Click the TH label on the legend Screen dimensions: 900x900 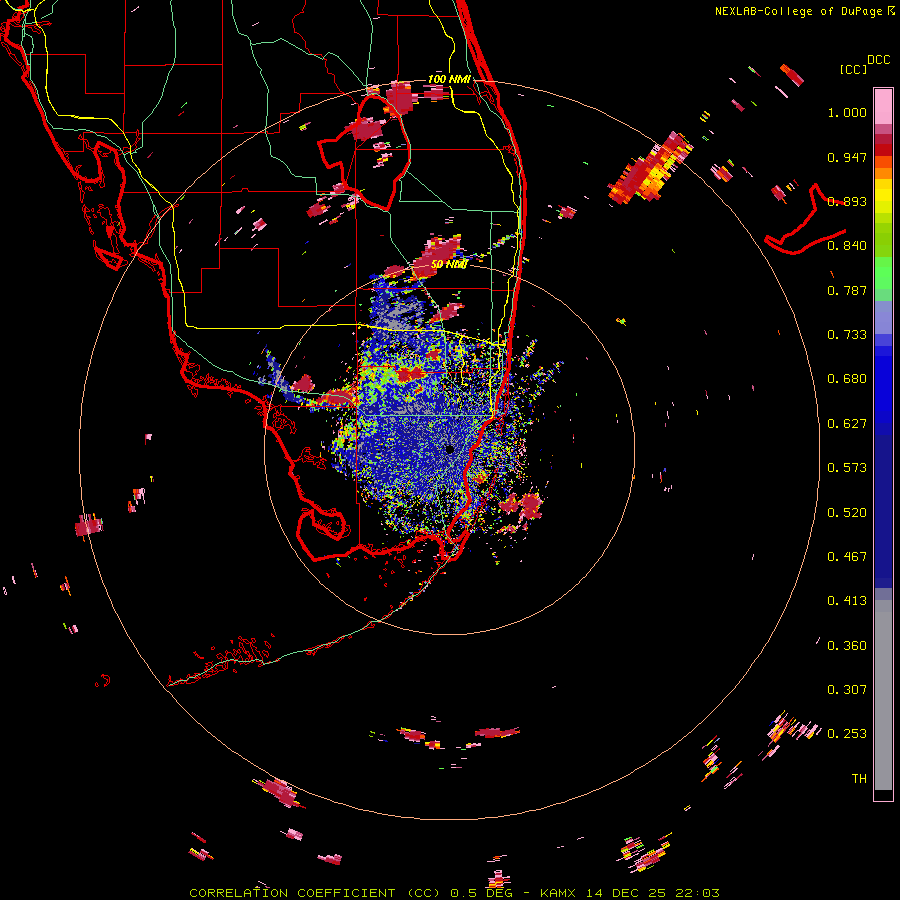(x=859, y=779)
